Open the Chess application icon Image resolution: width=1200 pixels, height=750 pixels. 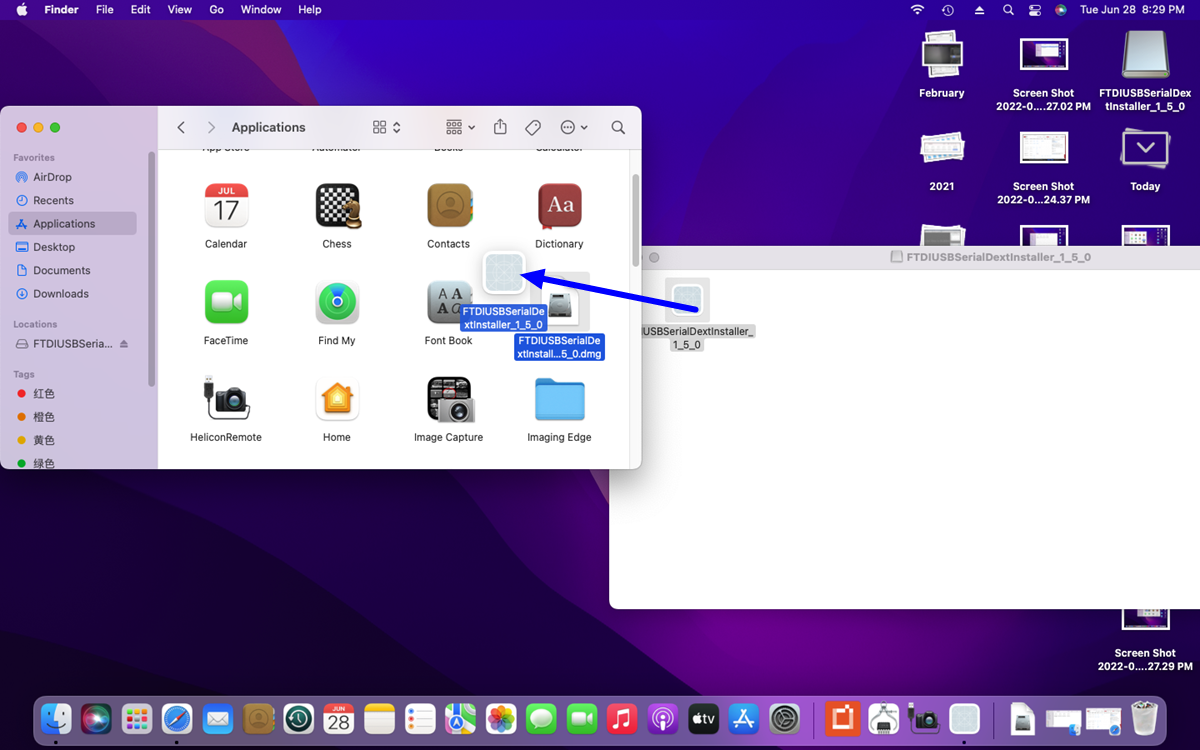[337, 206]
